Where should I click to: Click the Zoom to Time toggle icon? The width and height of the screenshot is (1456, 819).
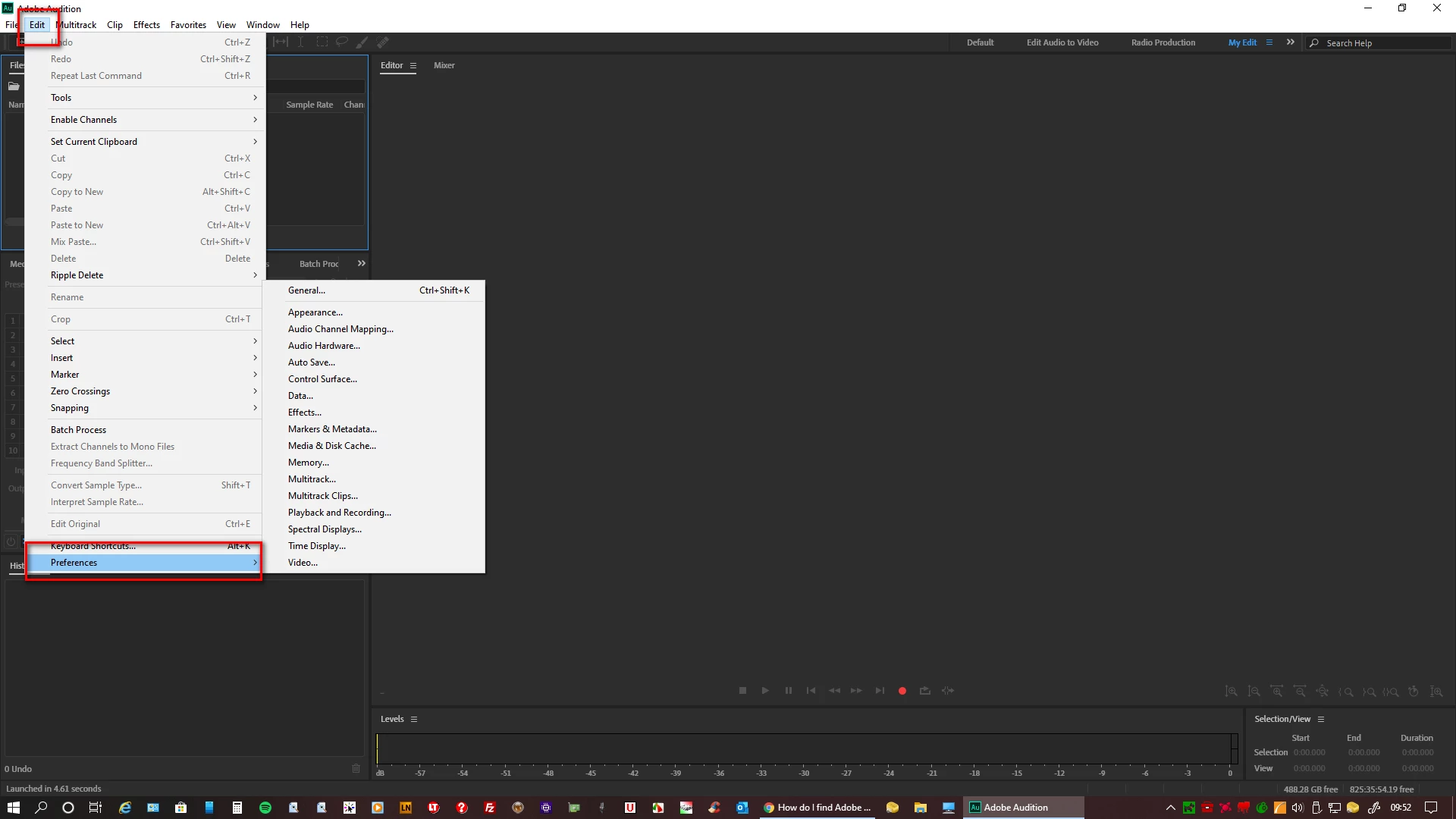coord(1414,692)
